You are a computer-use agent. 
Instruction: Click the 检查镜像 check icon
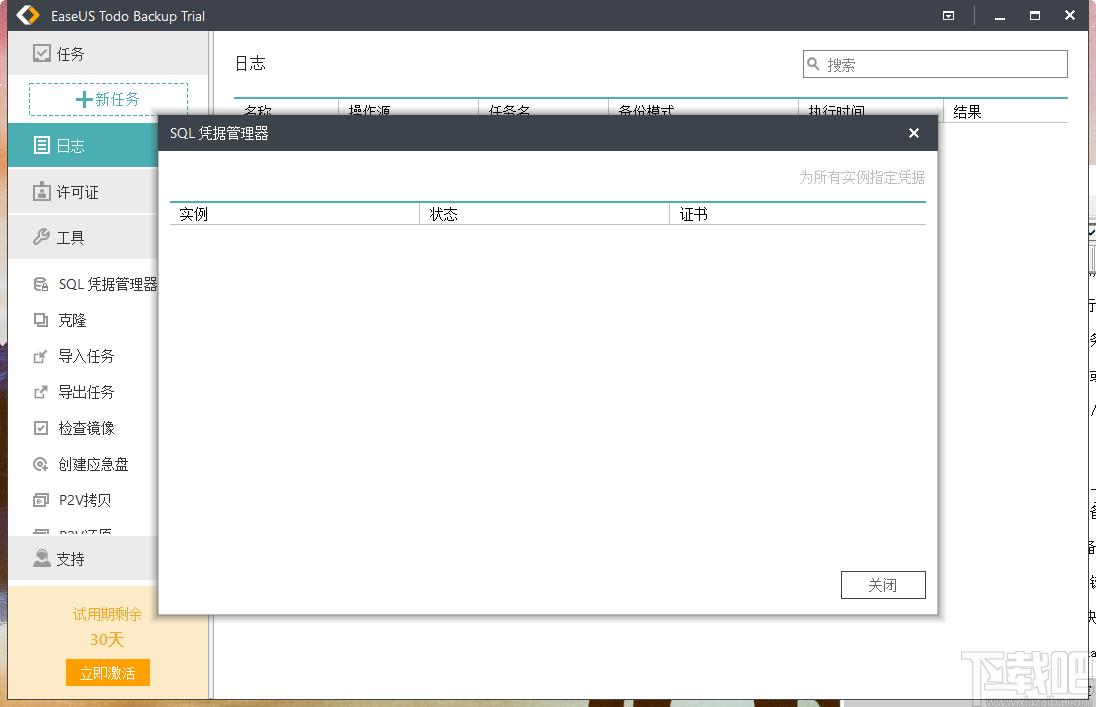41,428
